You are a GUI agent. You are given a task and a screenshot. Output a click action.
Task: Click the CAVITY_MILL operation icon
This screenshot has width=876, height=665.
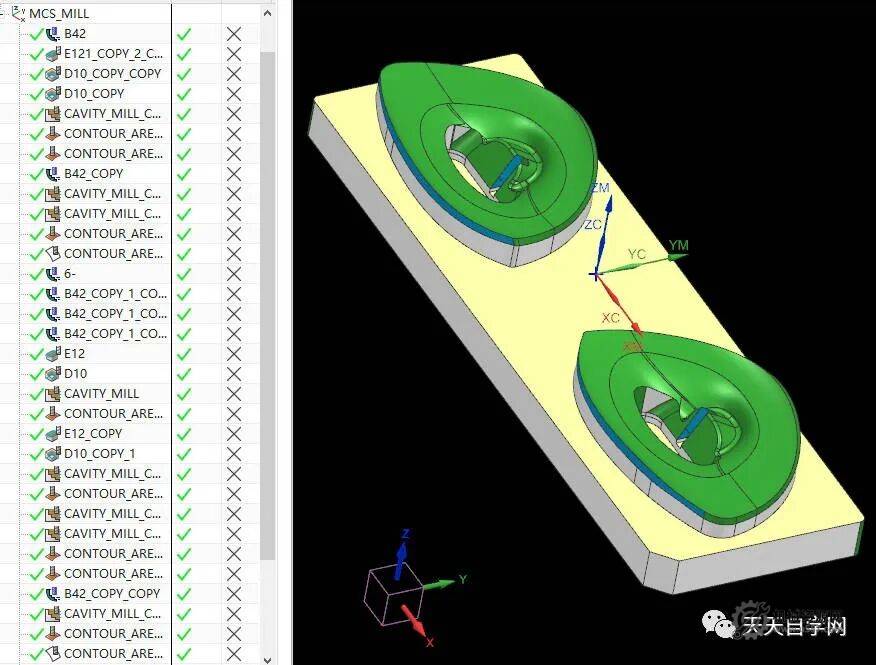53,394
